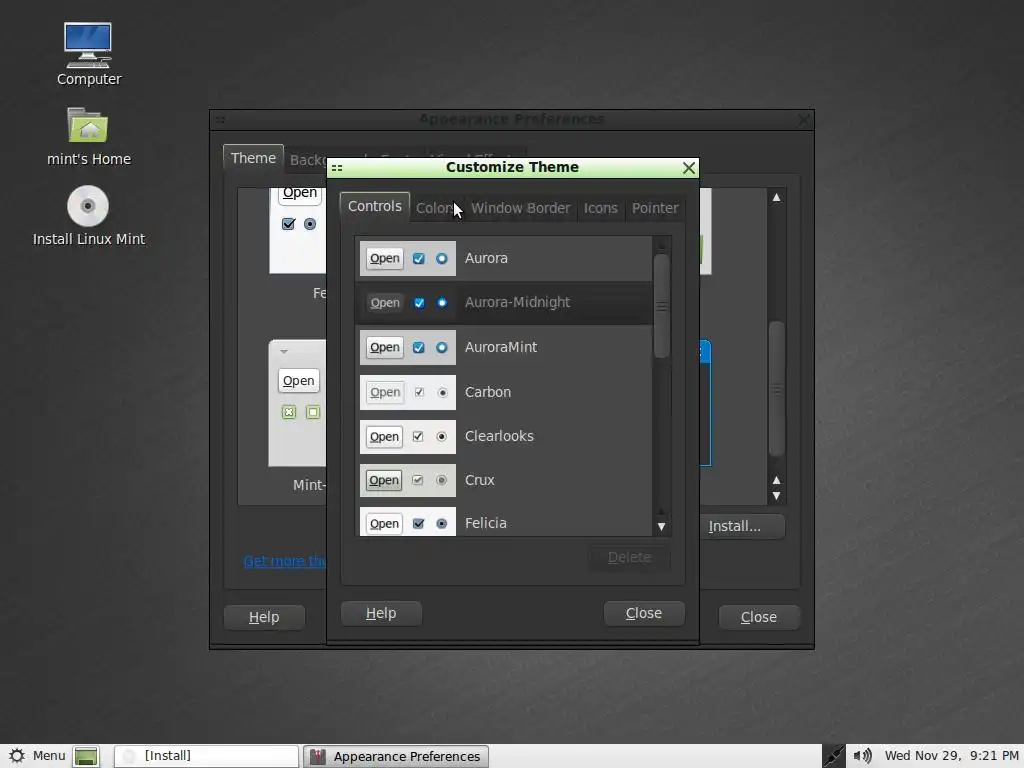
Task: Pick the Crux controls theme
Action: point(503,480)
